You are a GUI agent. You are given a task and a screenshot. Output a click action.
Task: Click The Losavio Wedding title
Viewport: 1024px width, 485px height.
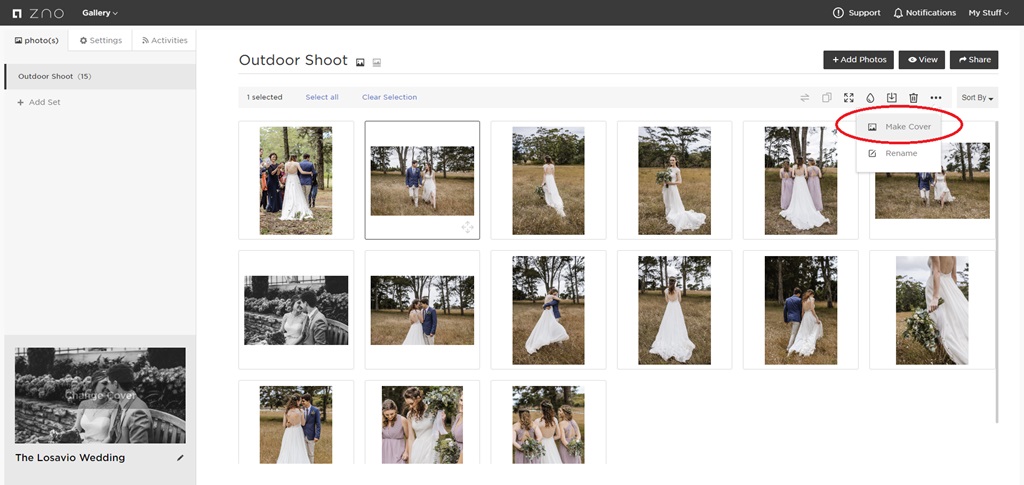coord(70,458)
